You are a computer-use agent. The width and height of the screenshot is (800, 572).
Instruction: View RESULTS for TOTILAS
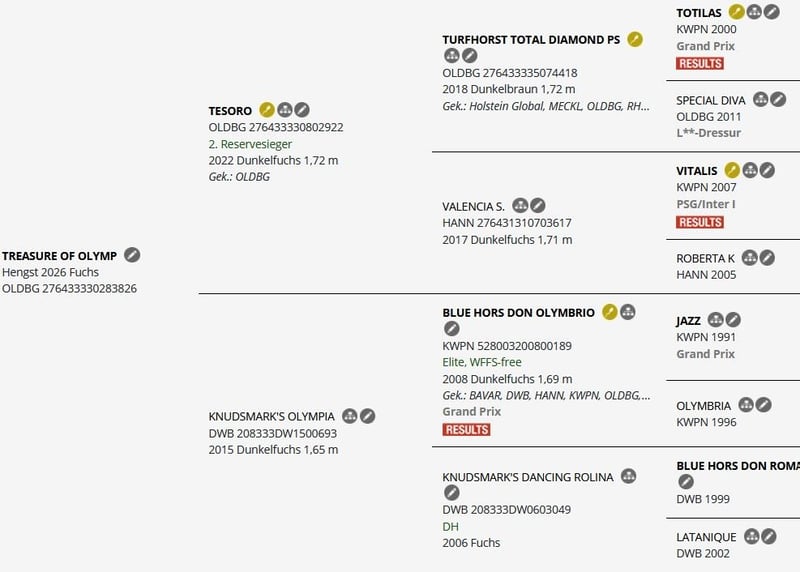click(700, 63)
